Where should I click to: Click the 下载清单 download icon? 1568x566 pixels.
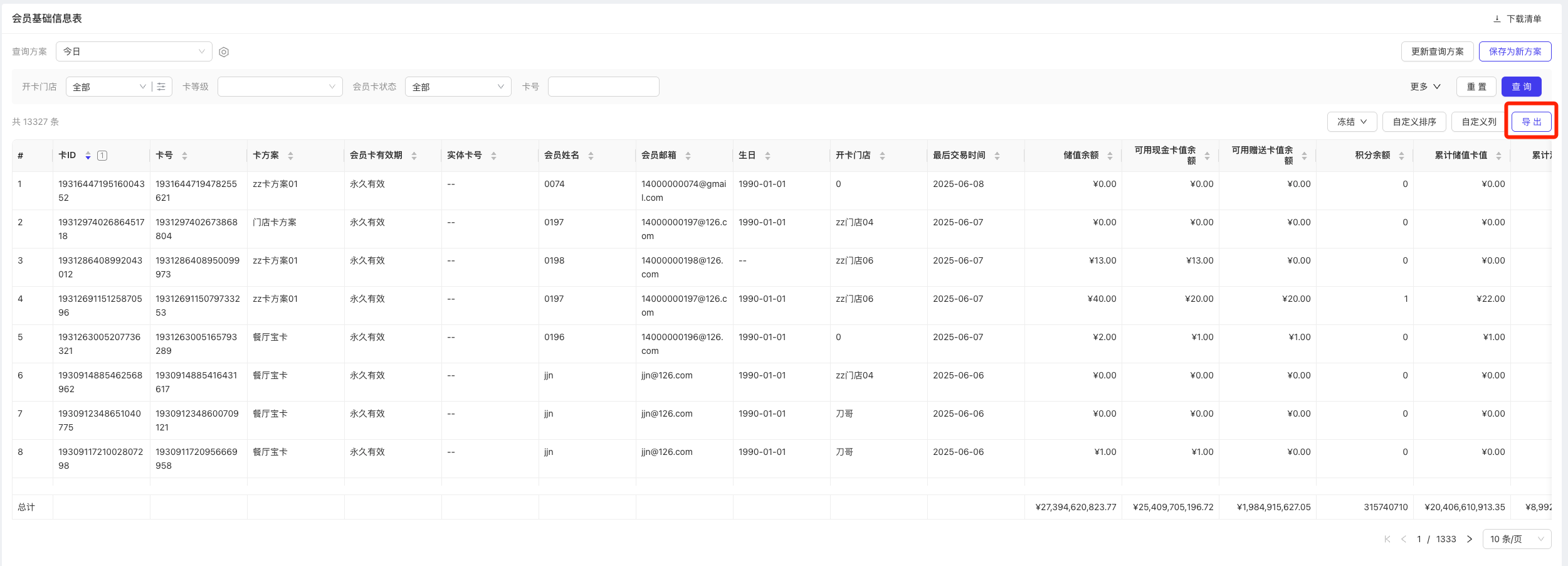point(1497,19)
